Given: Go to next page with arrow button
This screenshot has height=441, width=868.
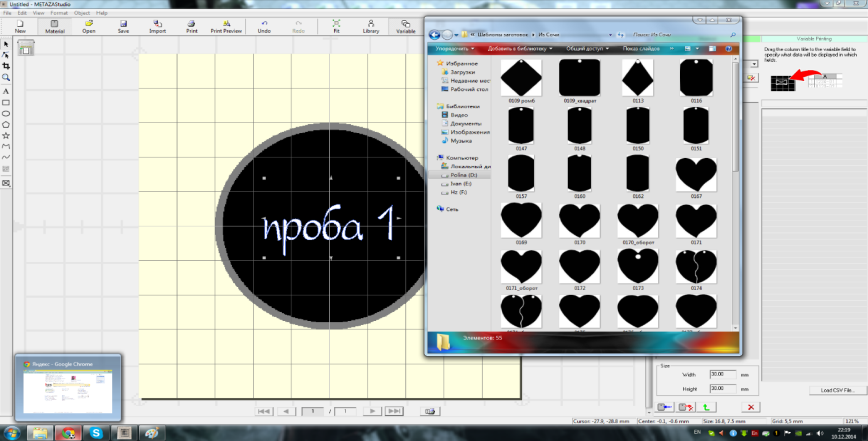Looking at the screenshot, I should (x=373, y=411).
